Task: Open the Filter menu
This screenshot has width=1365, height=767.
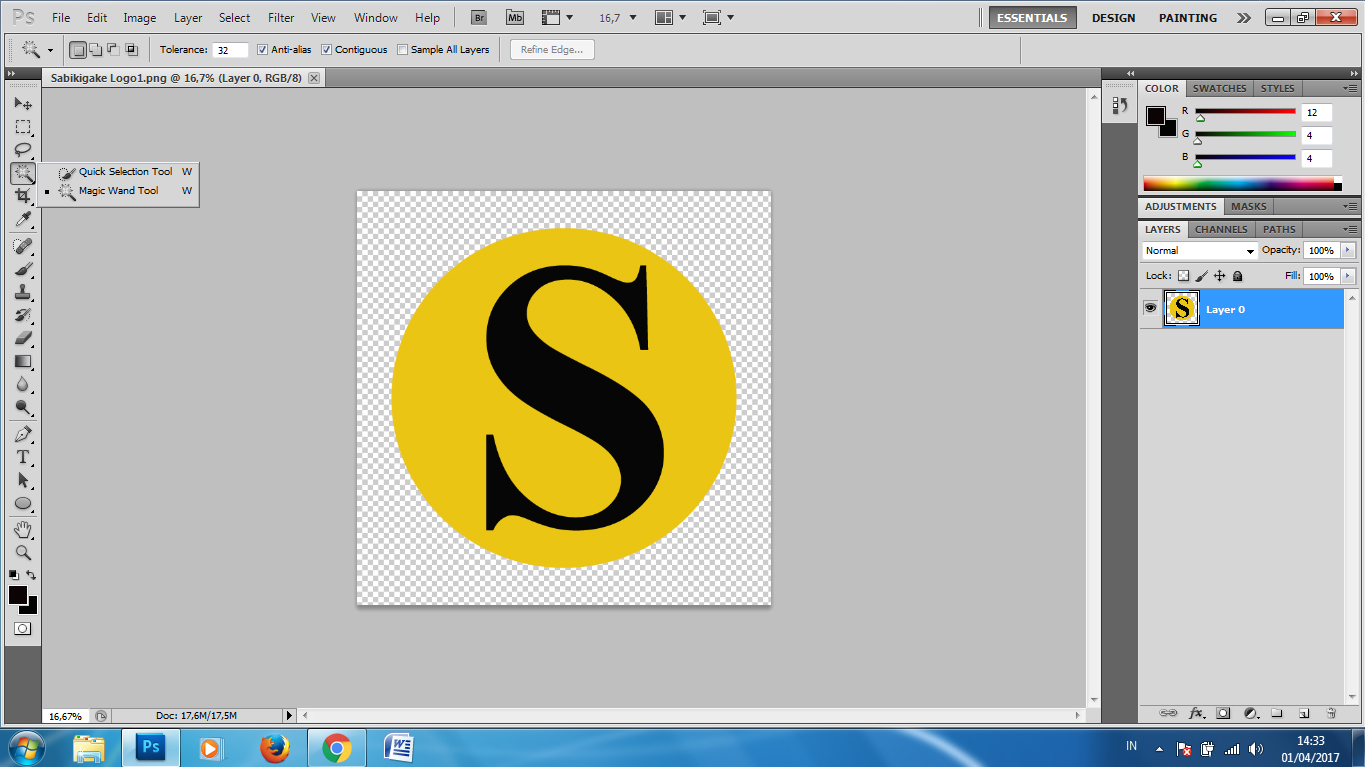Action: [280, 17]
